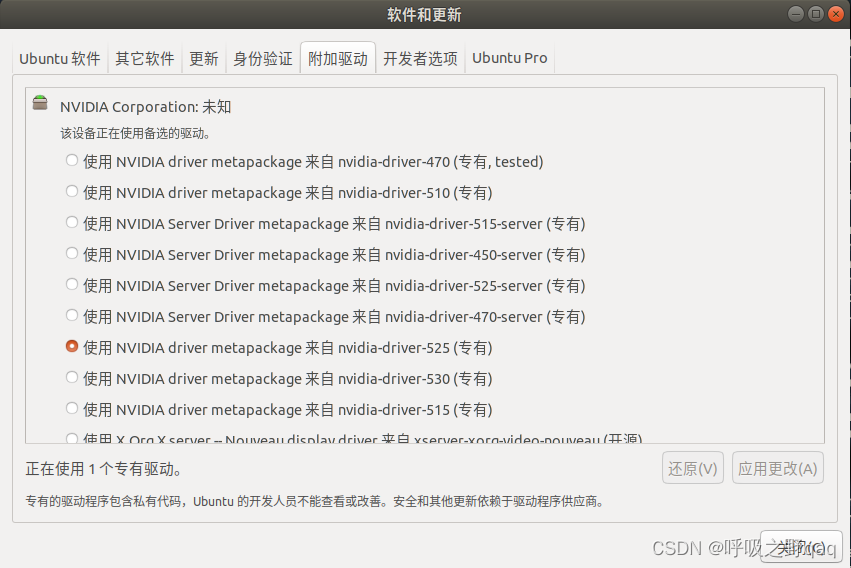Switch to the Ubuntu Pro tab

[x=510, y=58]
